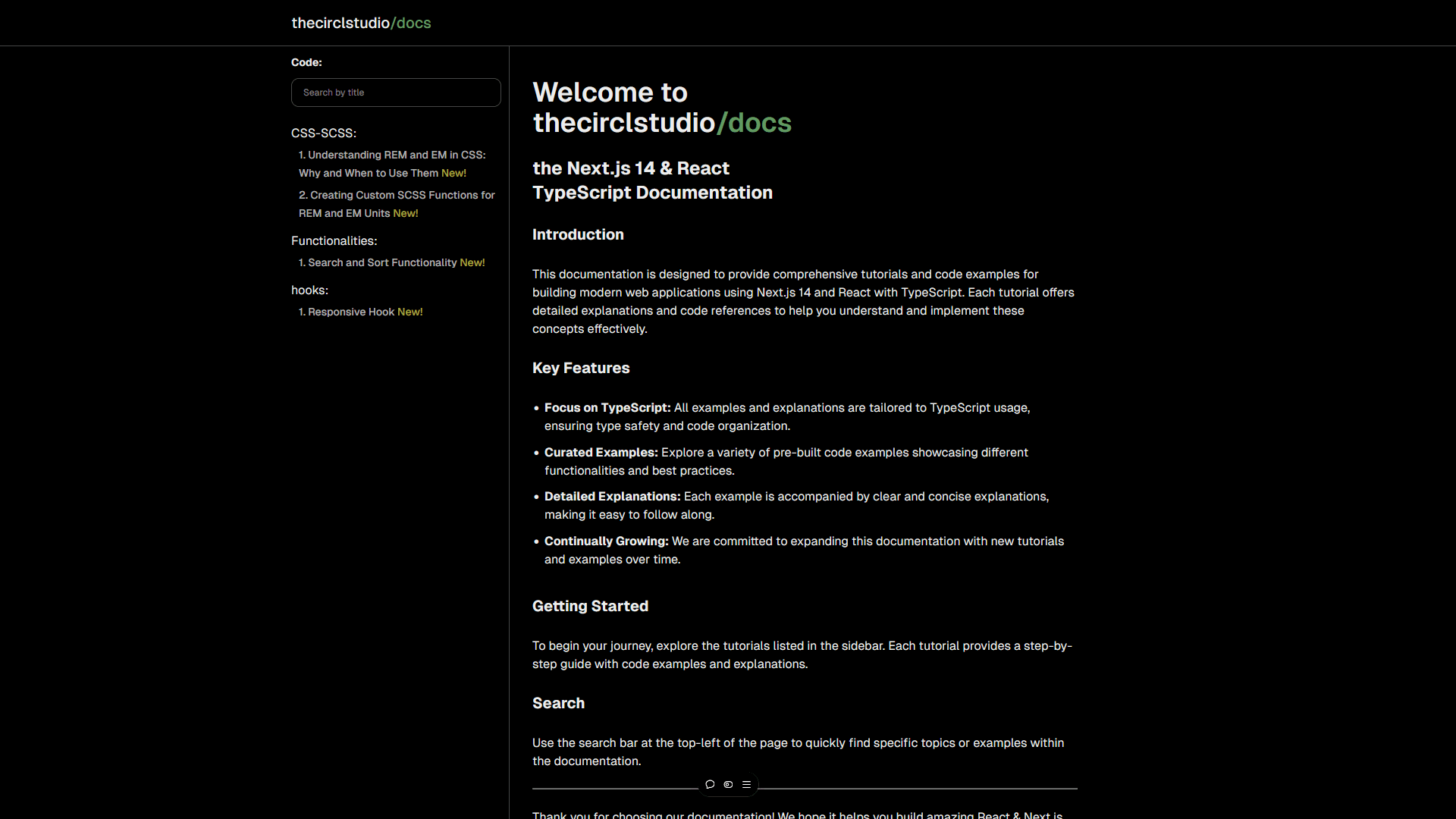The image size is (1456, 819).
Task: Click the Curated Examples bullet label
Action: tap(601, 453)
